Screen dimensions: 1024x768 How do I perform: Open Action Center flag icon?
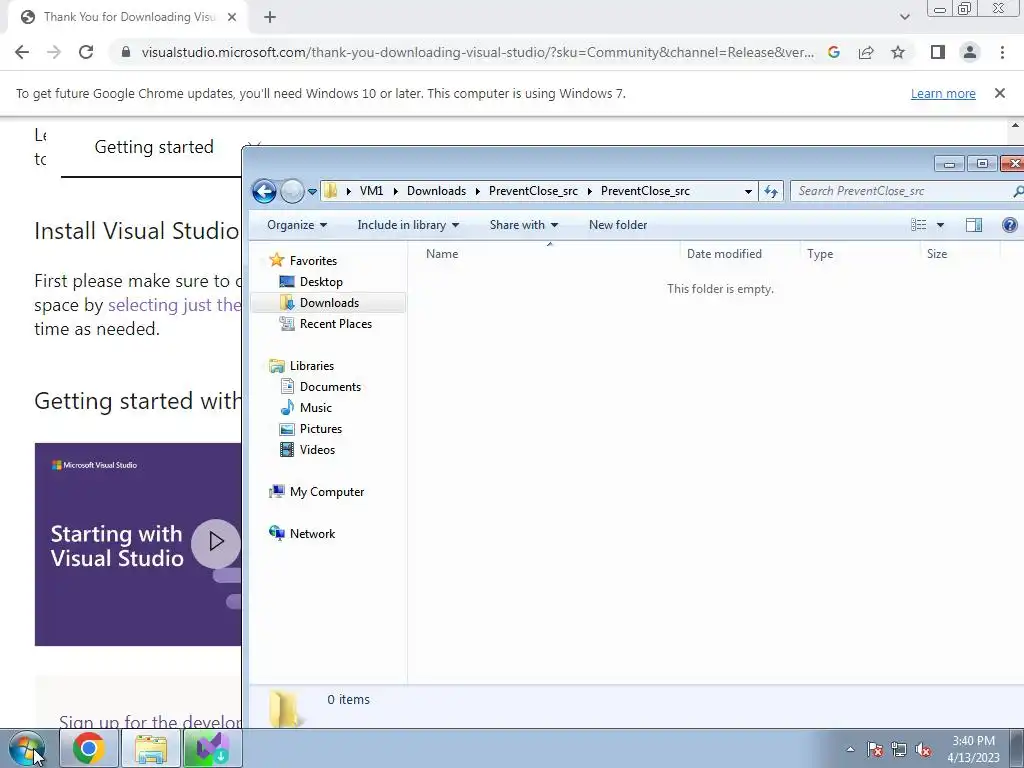pos(874,749)
